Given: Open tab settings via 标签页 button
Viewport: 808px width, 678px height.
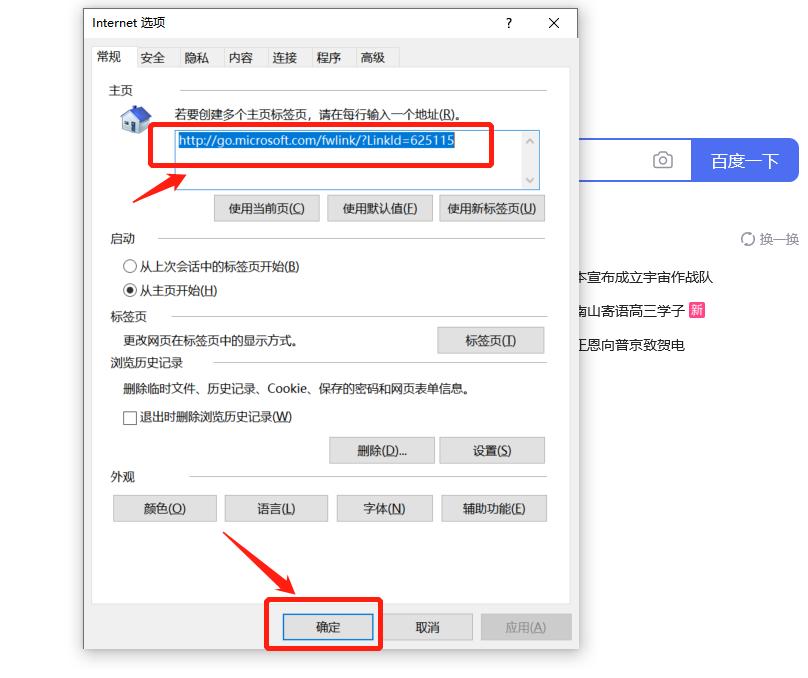Looking at the screenshot, I should 491,340.
